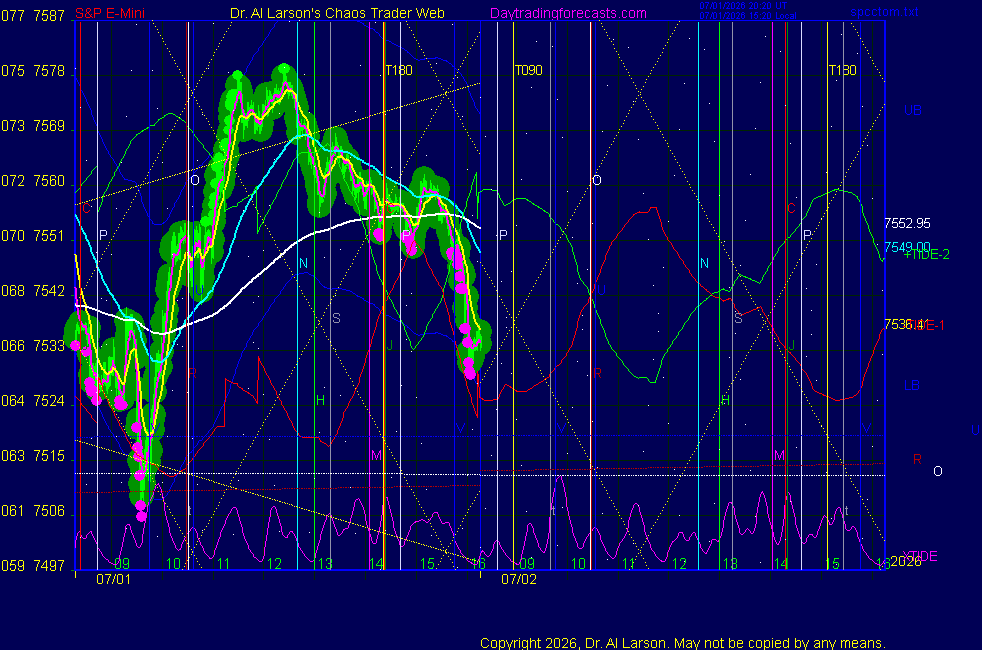Viewport: 982px width, 650px height.
Task: Click the cyan 7549.00 price value
Action: pos(907,247)
